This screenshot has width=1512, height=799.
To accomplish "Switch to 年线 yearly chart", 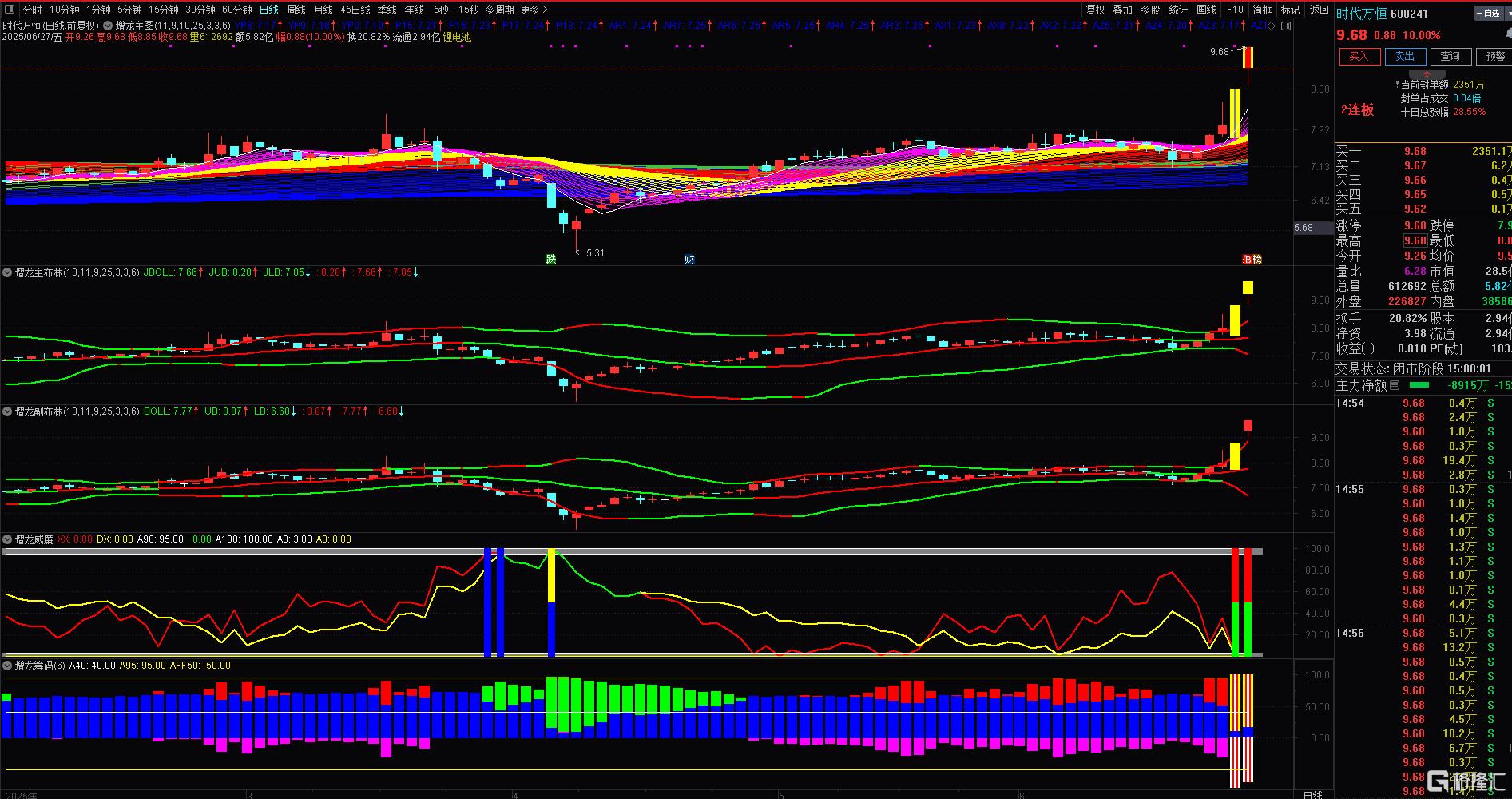I will (x=415, y=10).
